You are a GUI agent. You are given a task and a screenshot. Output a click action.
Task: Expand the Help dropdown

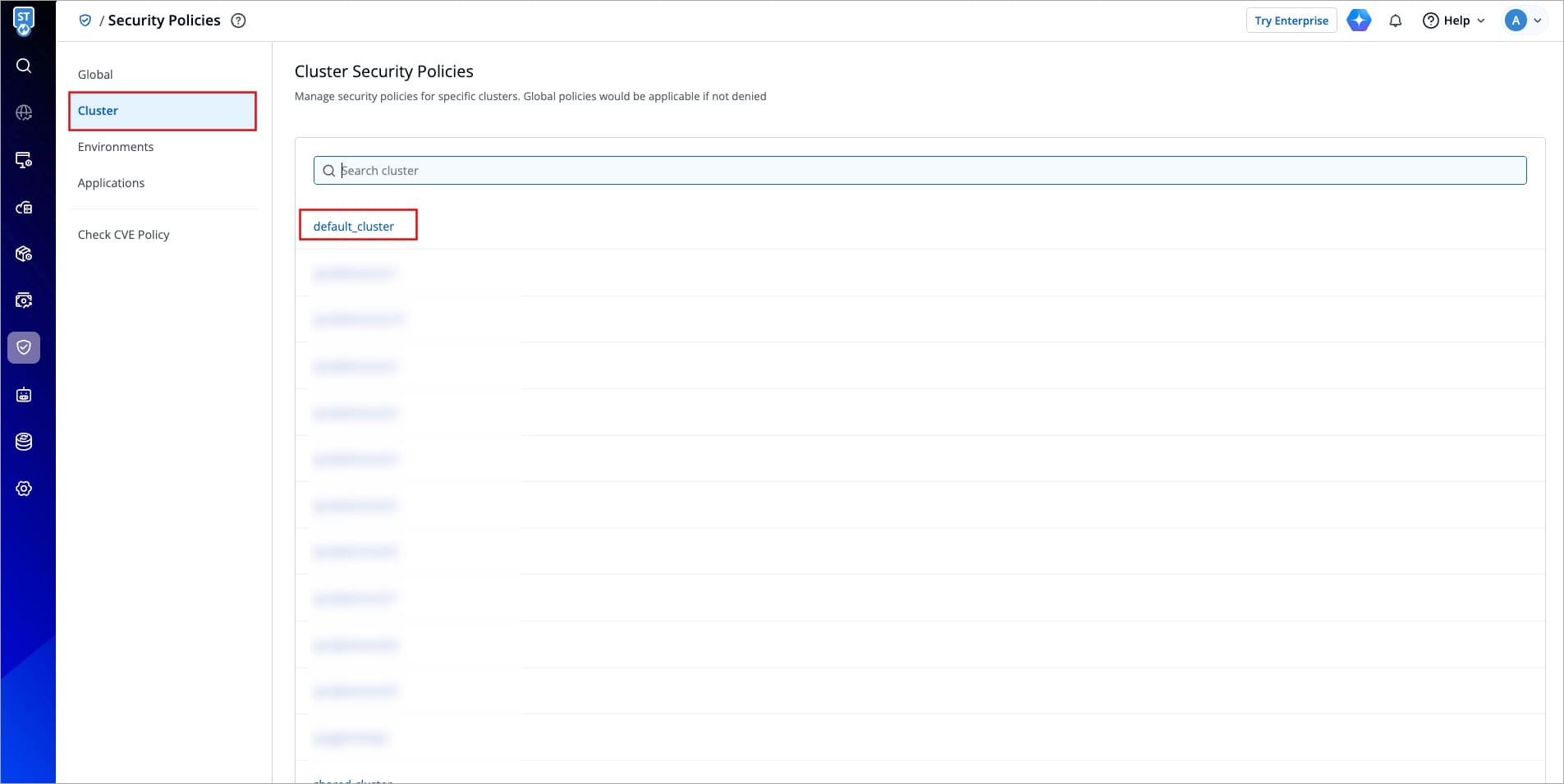(1454, 21)
